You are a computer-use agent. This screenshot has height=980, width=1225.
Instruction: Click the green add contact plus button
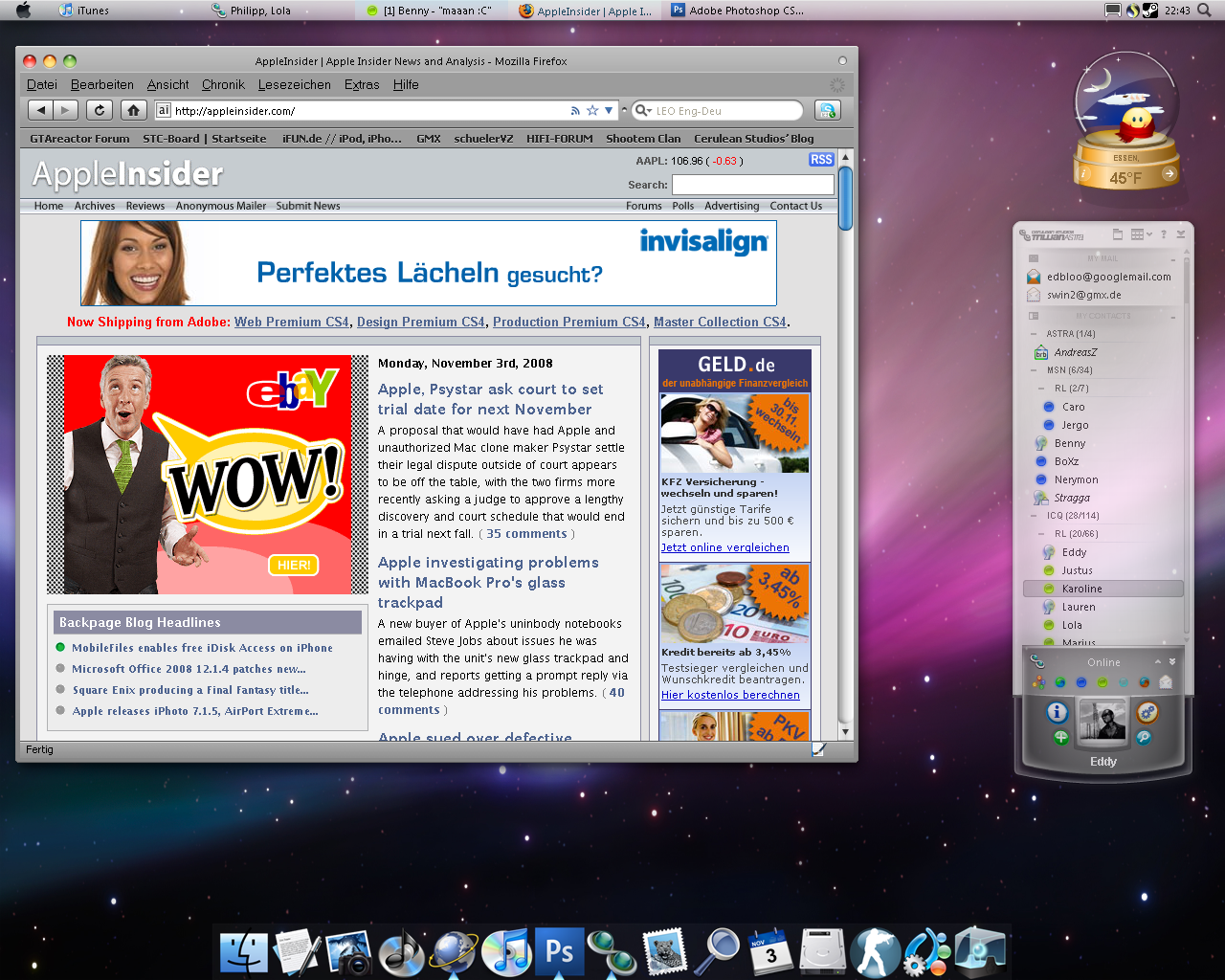[1060, 737]
